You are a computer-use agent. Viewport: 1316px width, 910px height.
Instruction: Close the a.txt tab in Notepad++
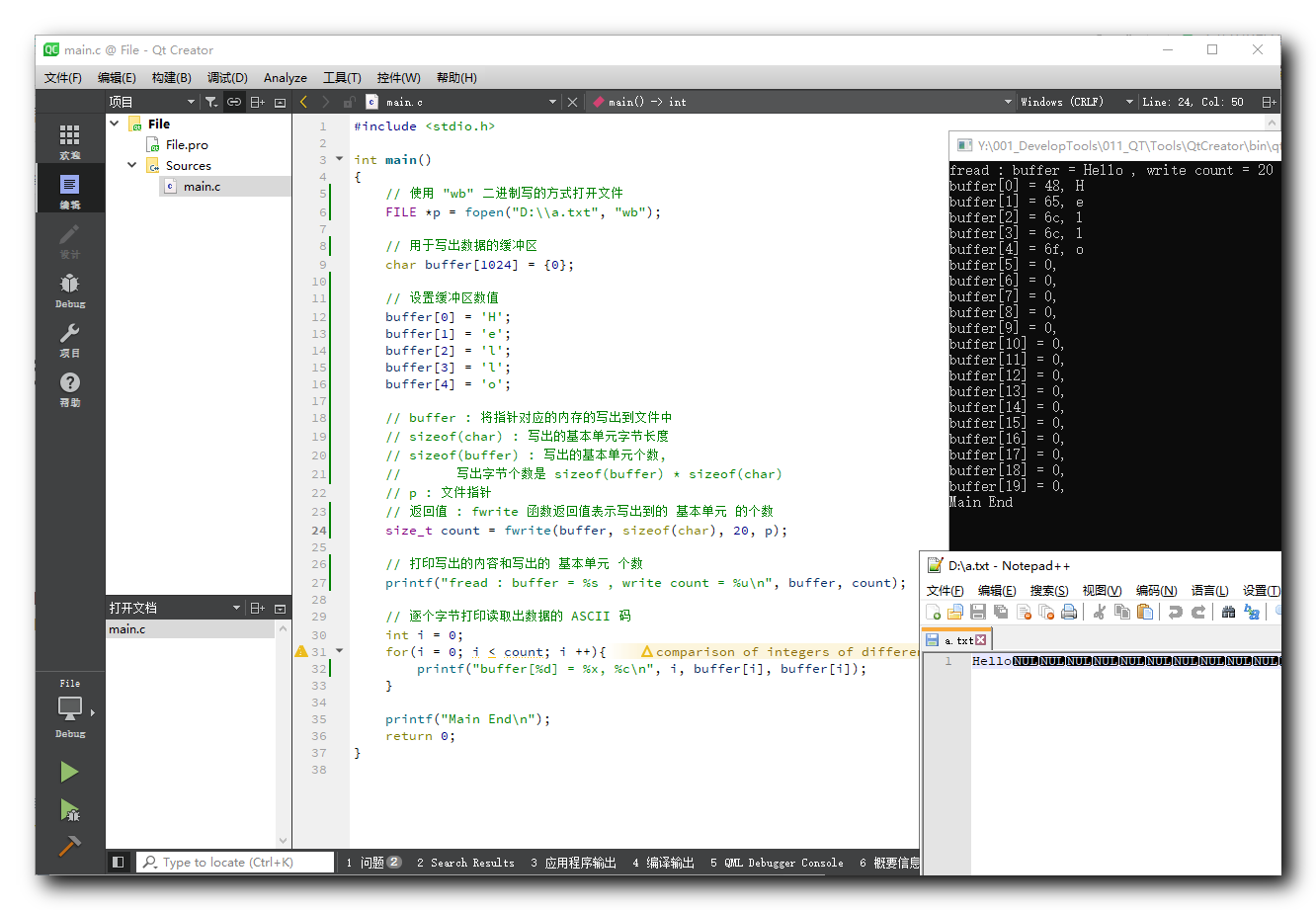(980, 640)
